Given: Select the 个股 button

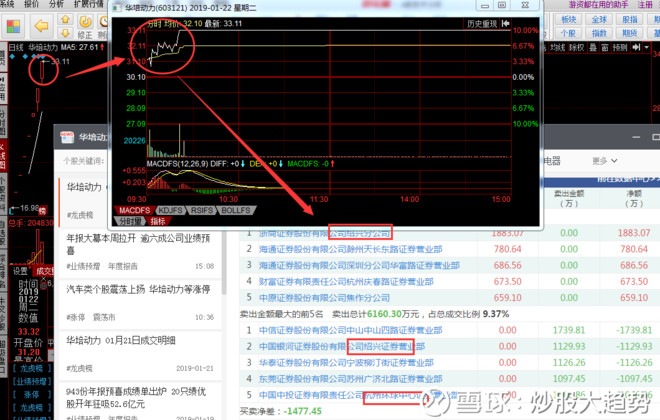Looking at the screenshot, I should (x=568, y=33).
